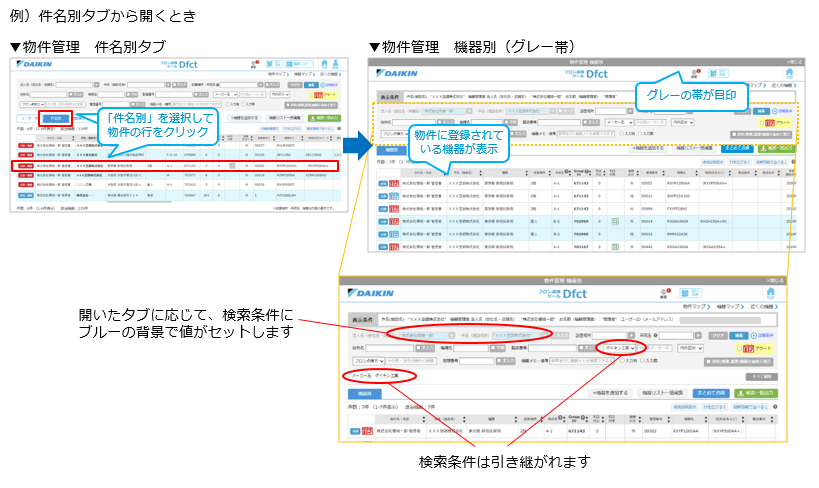Expand the 内外区分 dropdown in bottom screenshot

pyautogui.click(x=694, y=347)
